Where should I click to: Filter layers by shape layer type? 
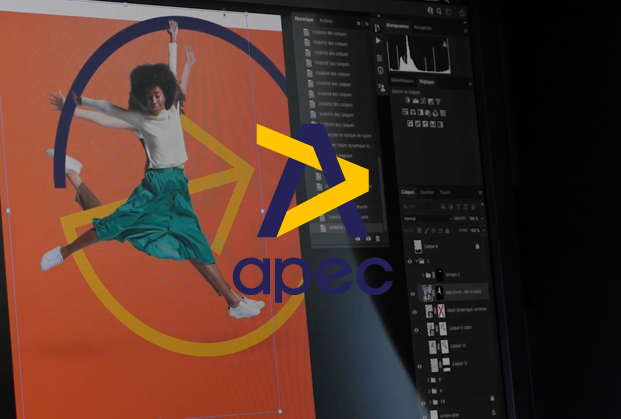466,207
